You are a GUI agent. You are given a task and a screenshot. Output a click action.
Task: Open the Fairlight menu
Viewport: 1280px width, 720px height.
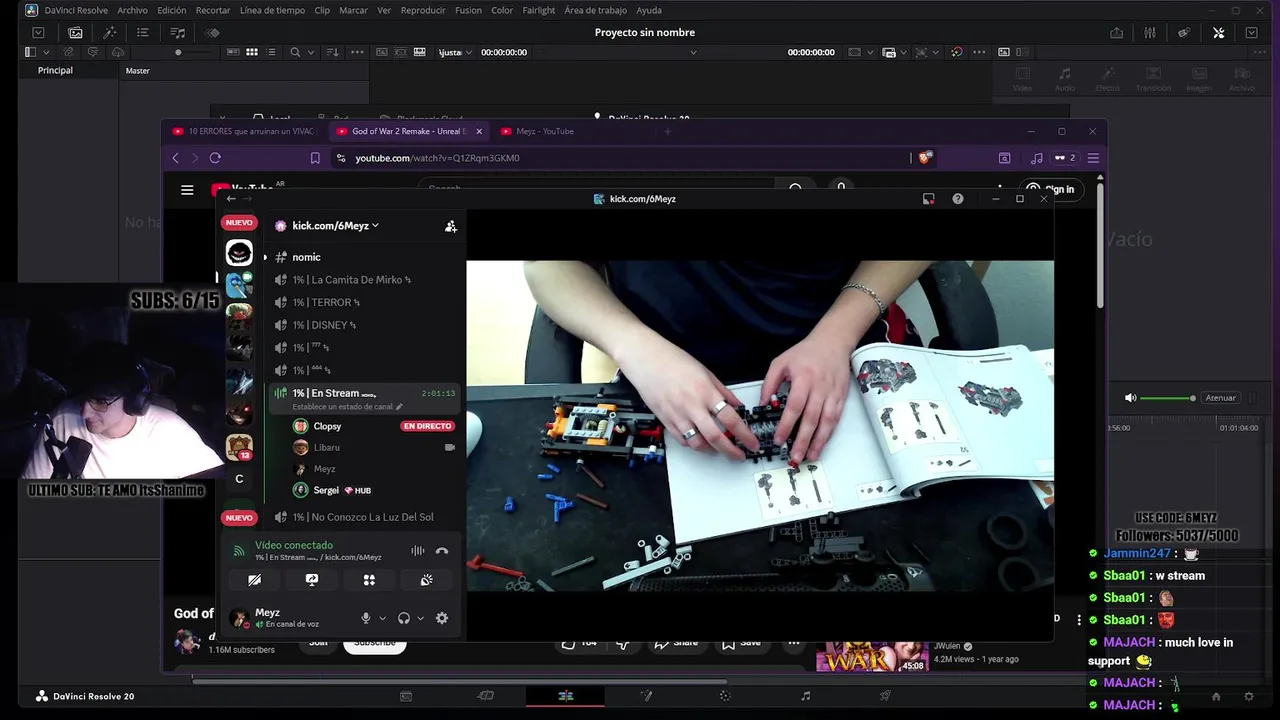tap(539, 10)
